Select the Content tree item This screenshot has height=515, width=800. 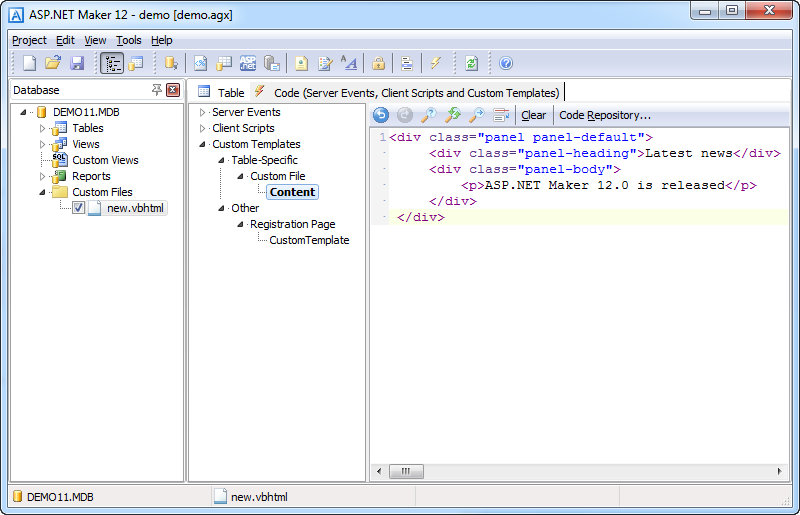coord(292,192)
